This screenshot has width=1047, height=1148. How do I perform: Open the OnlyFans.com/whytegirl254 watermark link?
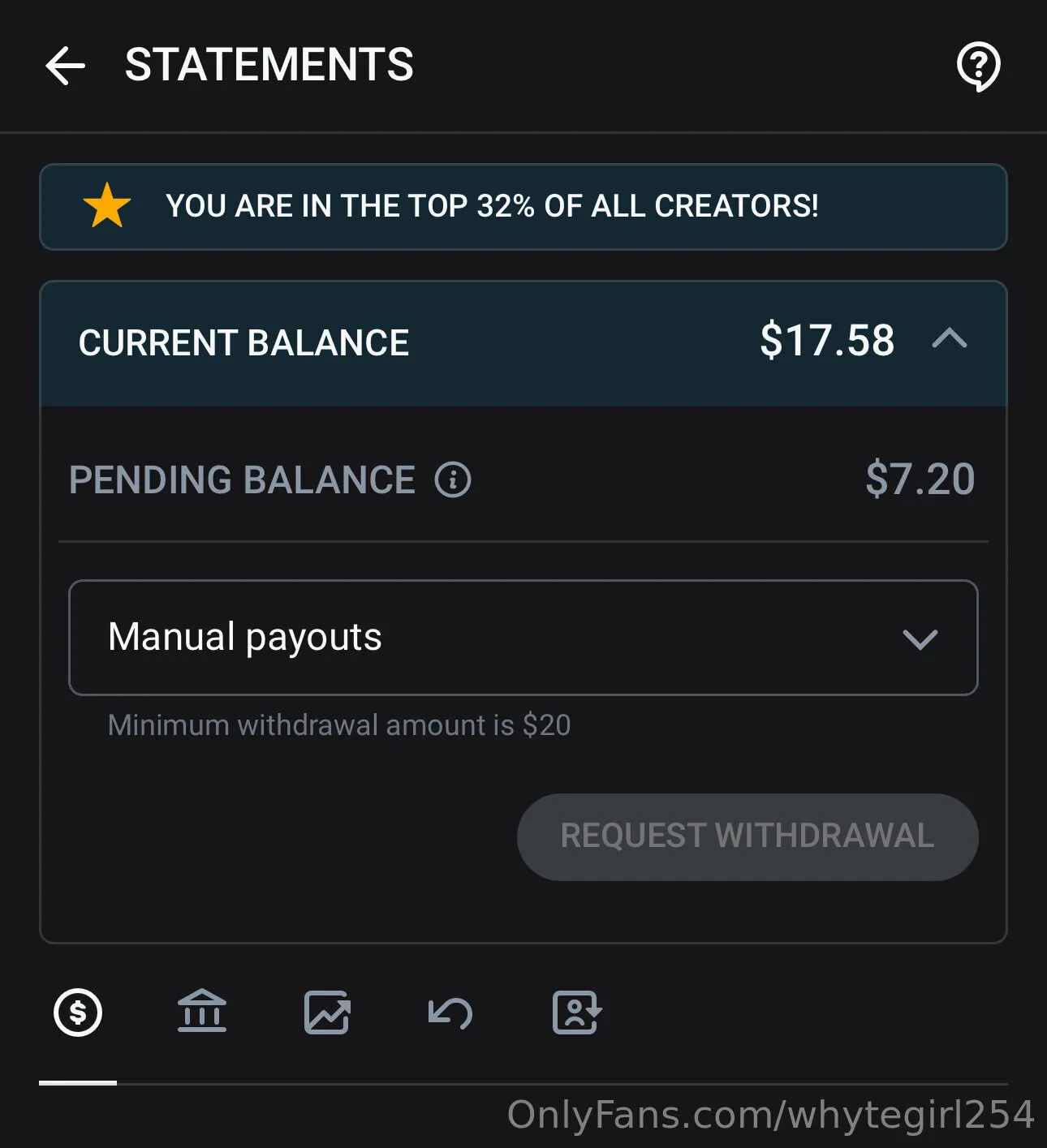[770, 1115]
